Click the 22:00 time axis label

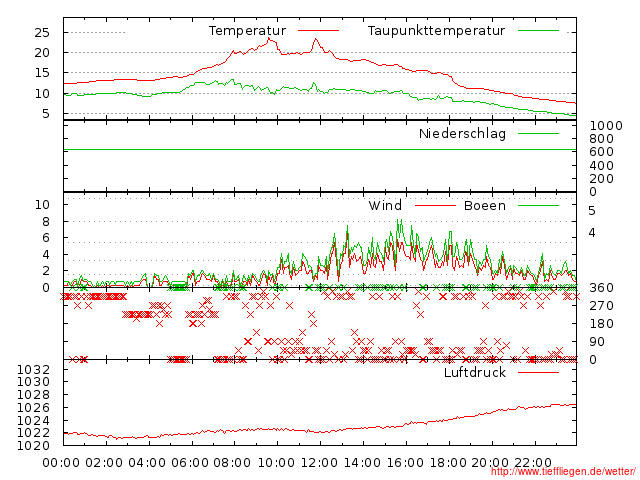pyautogui.click(x=533, y=463)
